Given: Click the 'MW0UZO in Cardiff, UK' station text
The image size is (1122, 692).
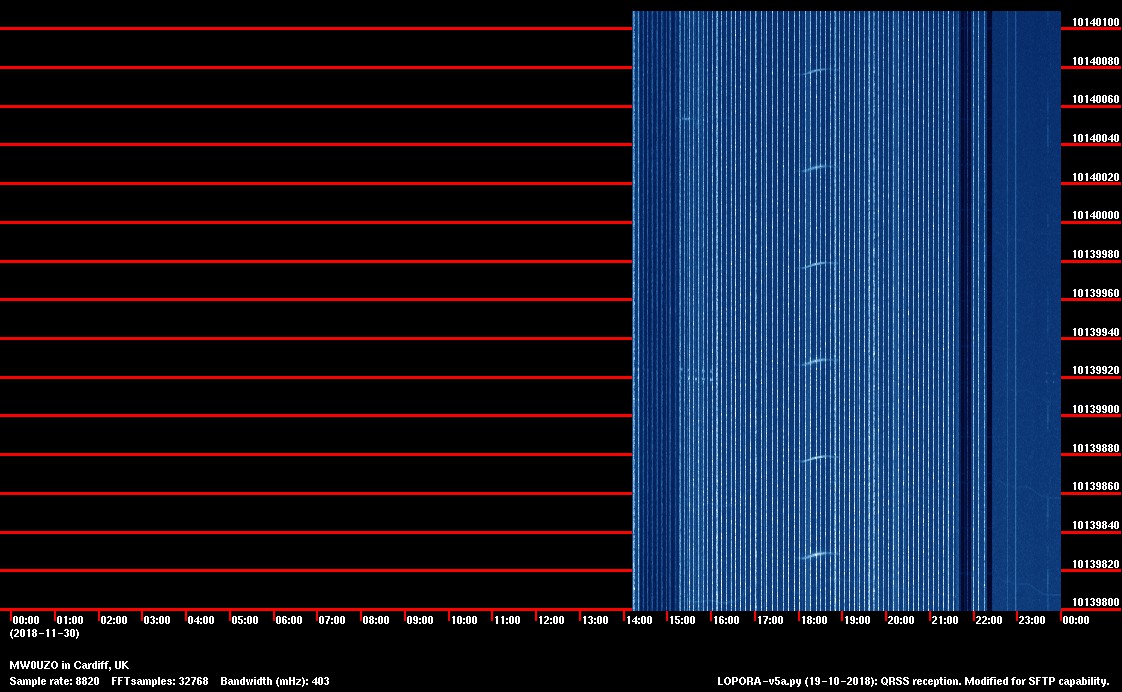Looking at the screenshot, I should 69,665.
